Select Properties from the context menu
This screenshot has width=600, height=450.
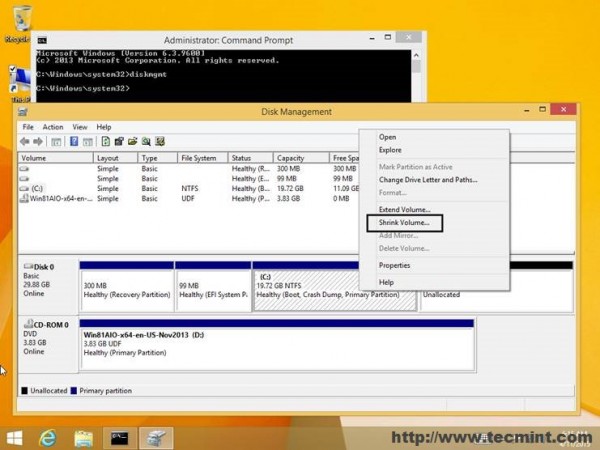click(395, 265)
